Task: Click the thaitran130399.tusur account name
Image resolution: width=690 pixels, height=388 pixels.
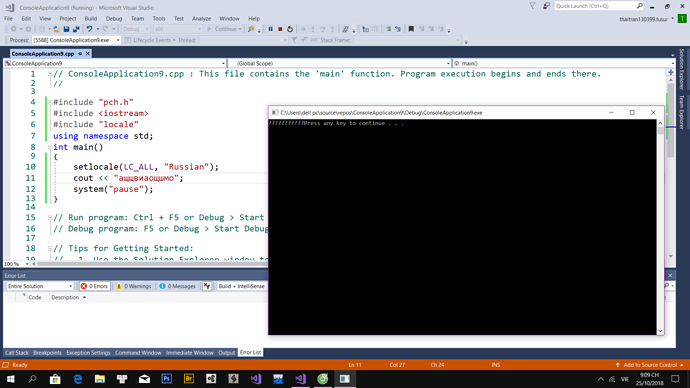Action: (x=643, y=19)
